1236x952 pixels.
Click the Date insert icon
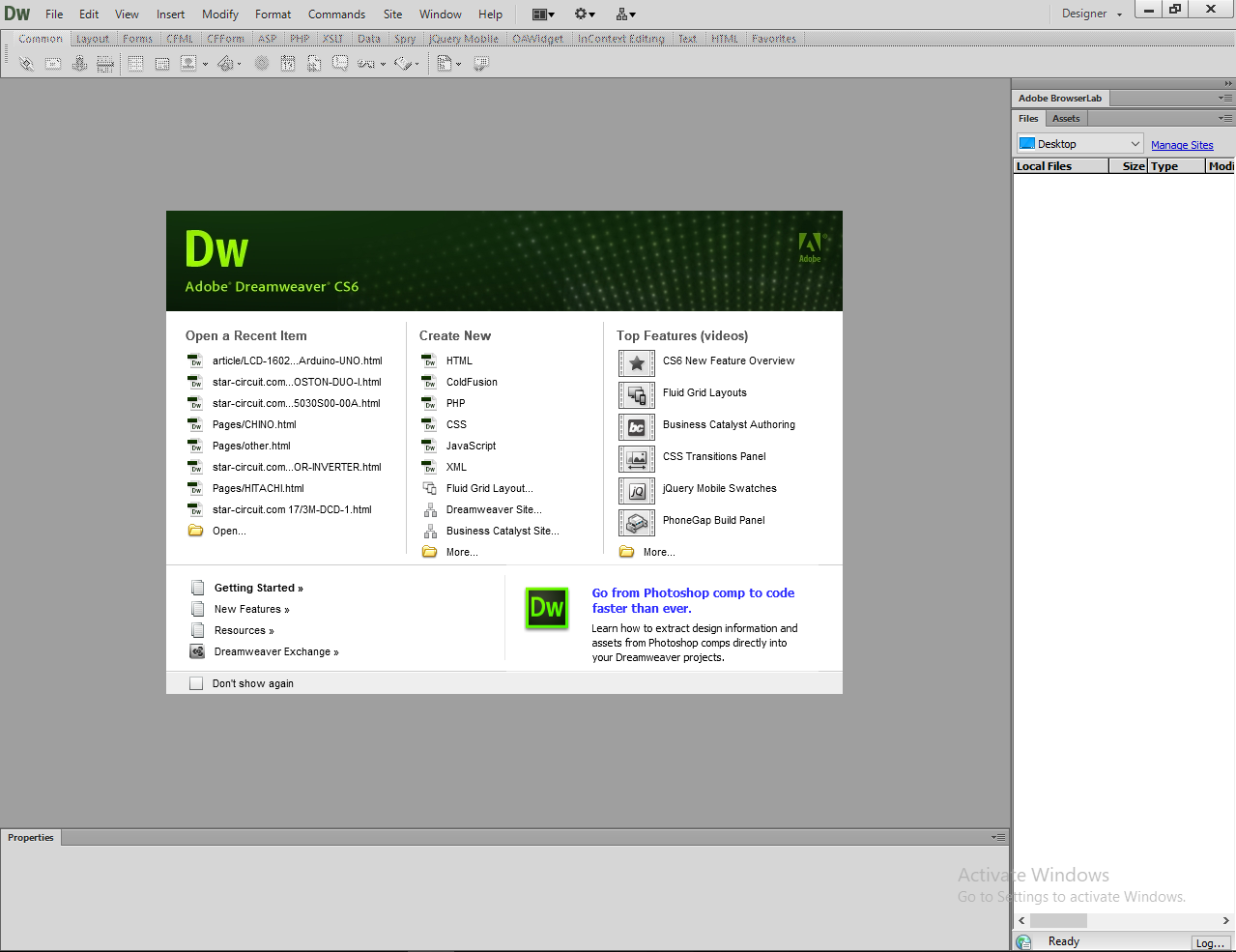[288, 64]
